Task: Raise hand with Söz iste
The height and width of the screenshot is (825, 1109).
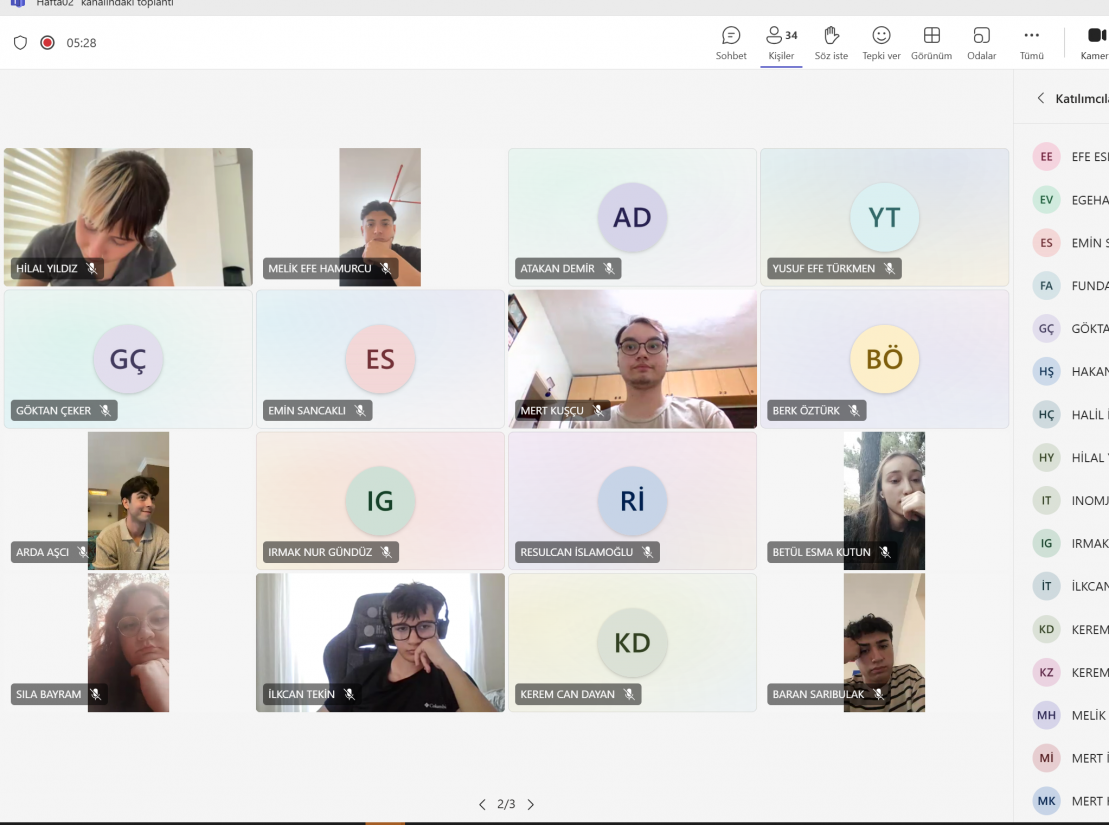Action: pyautogui.click(x=831, y=43)
